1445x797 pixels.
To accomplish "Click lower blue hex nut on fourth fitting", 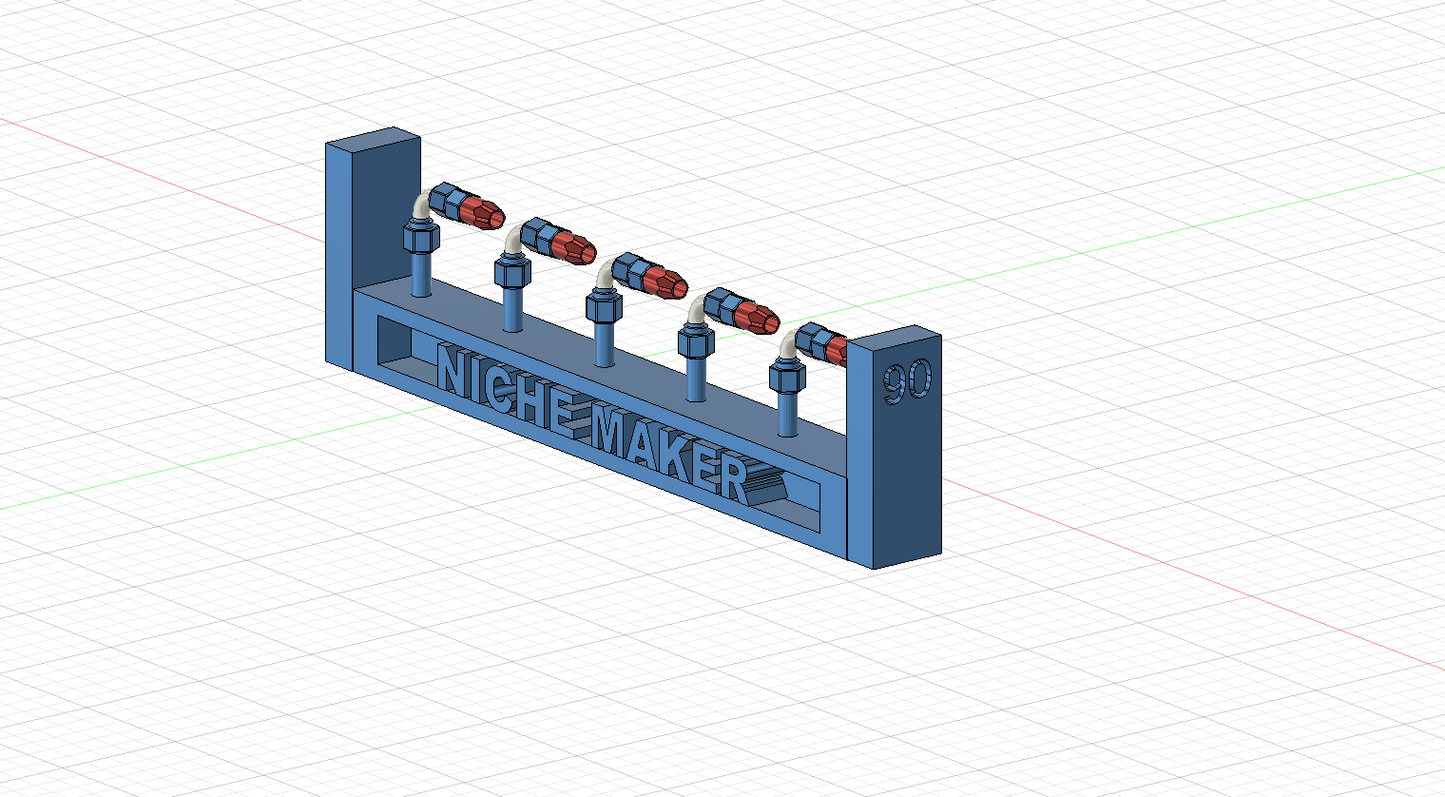I will click(x=695, y=344).
